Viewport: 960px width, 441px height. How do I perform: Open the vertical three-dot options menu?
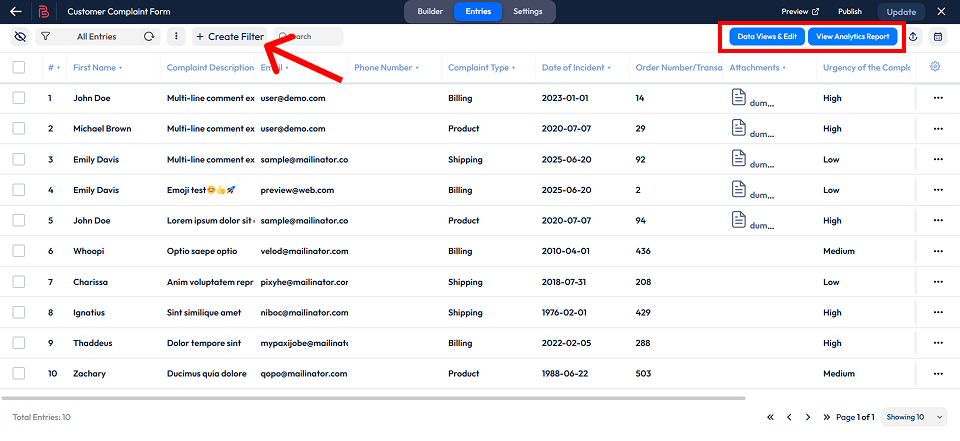click(x=176, y=37)
